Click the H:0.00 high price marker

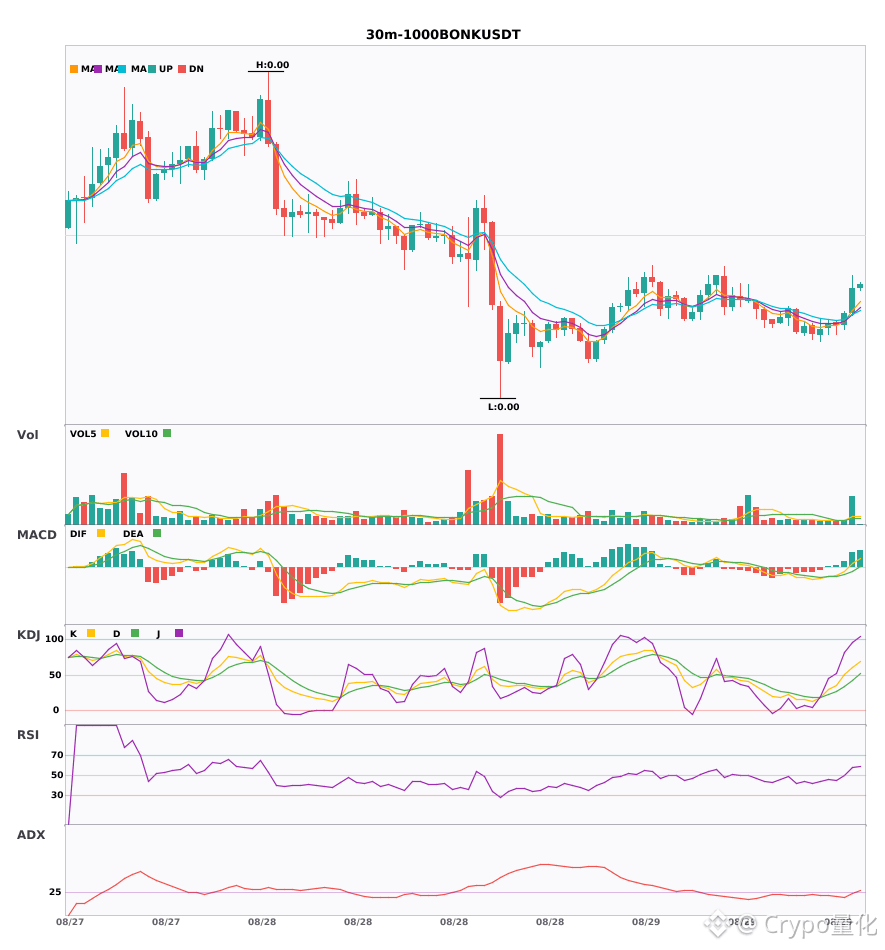pyautogui.click(x=272, y=65)
